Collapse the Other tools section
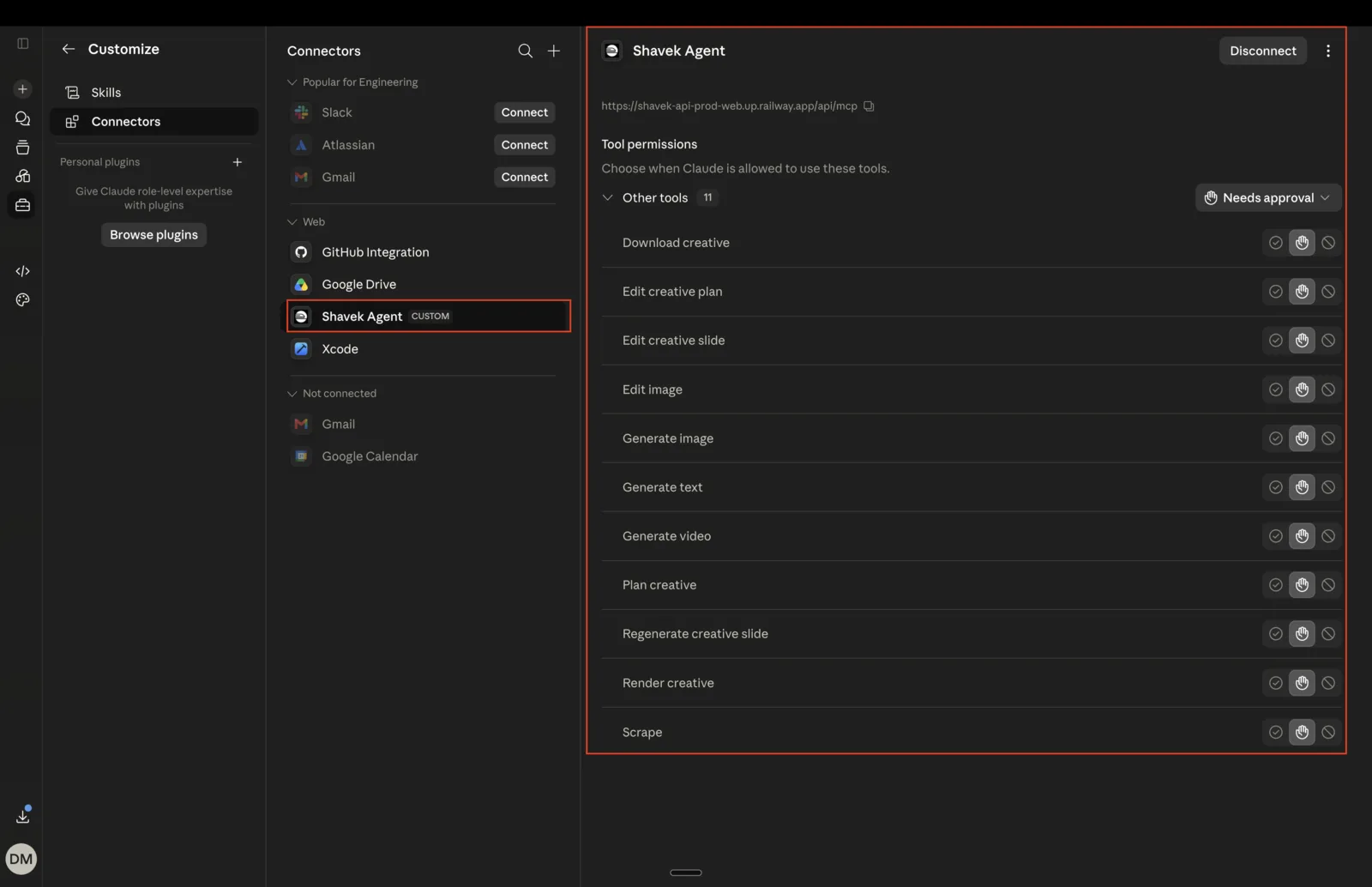This screenshot has width=1372, height=887. point(607,198)
